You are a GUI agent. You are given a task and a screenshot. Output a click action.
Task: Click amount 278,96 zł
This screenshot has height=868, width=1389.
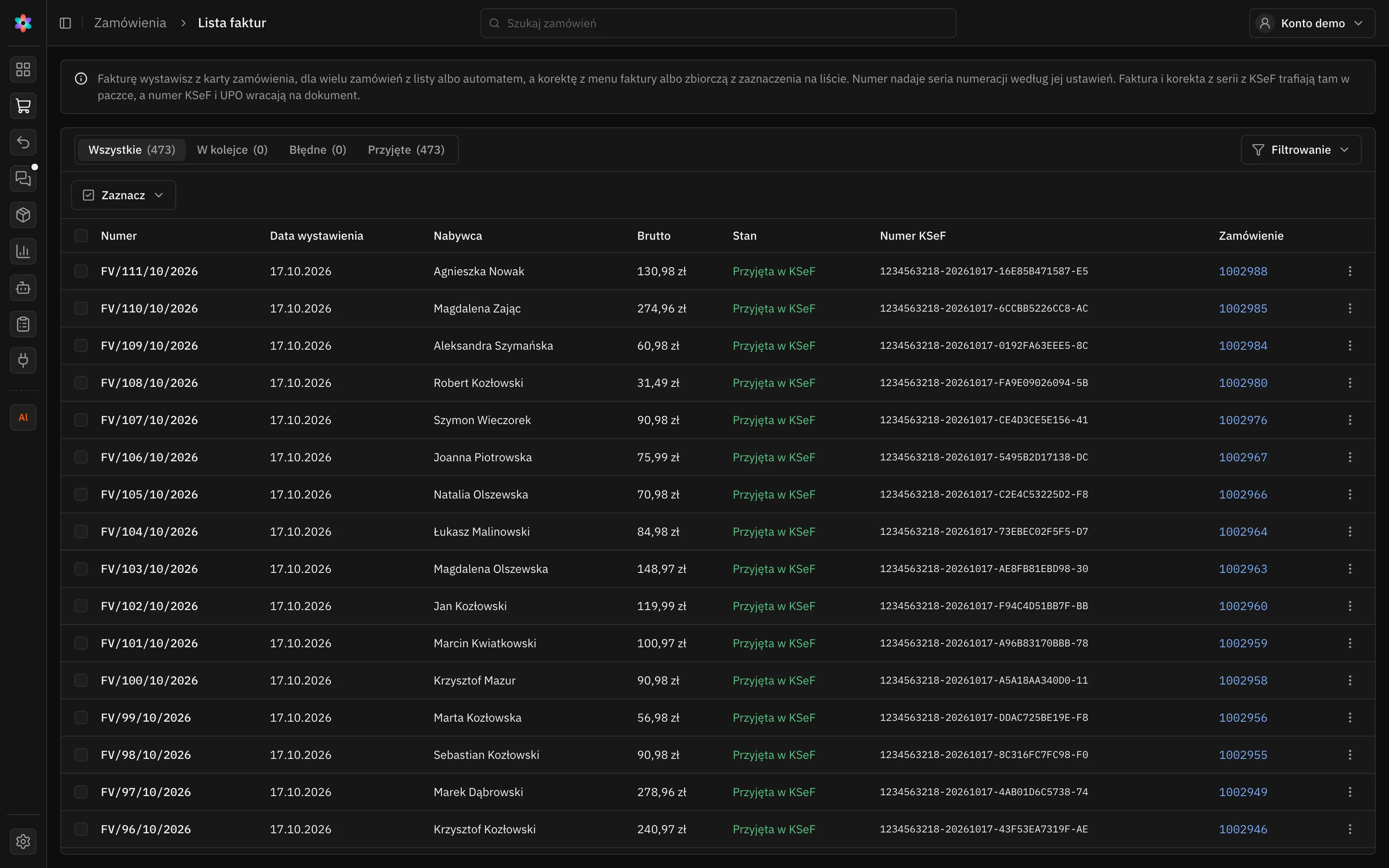click(x=661, y=792)
